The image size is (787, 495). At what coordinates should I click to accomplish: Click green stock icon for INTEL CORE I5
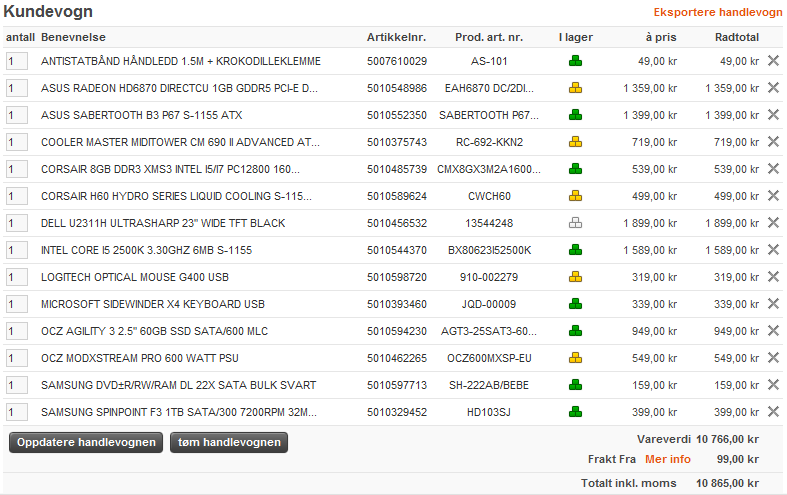pos(576,250)
